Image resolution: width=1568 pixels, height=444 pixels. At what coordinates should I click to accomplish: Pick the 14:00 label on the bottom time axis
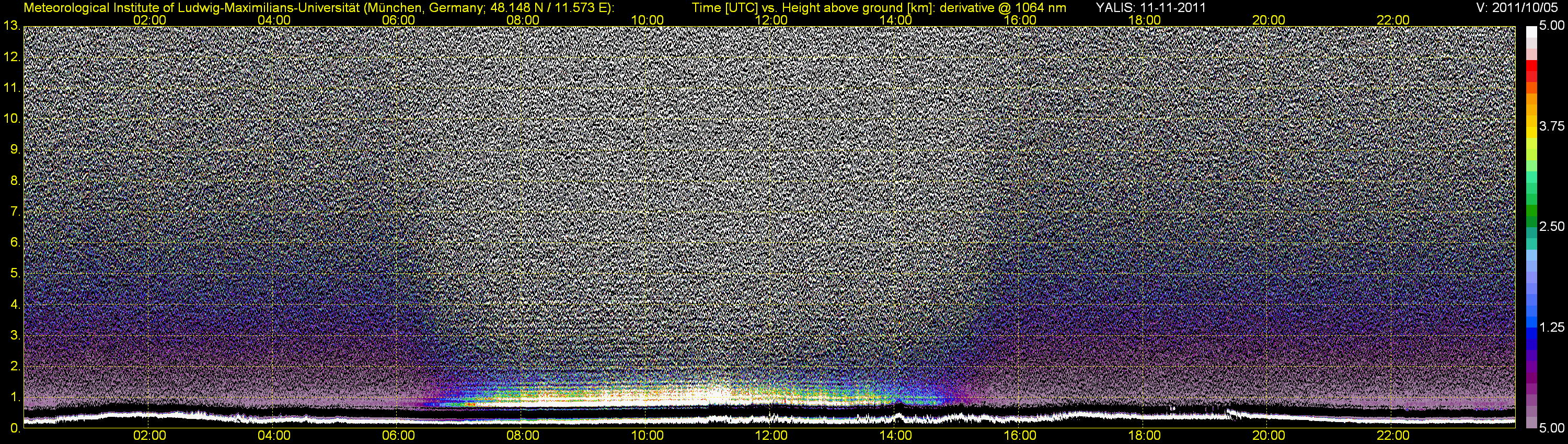click(x=895, y=436)
